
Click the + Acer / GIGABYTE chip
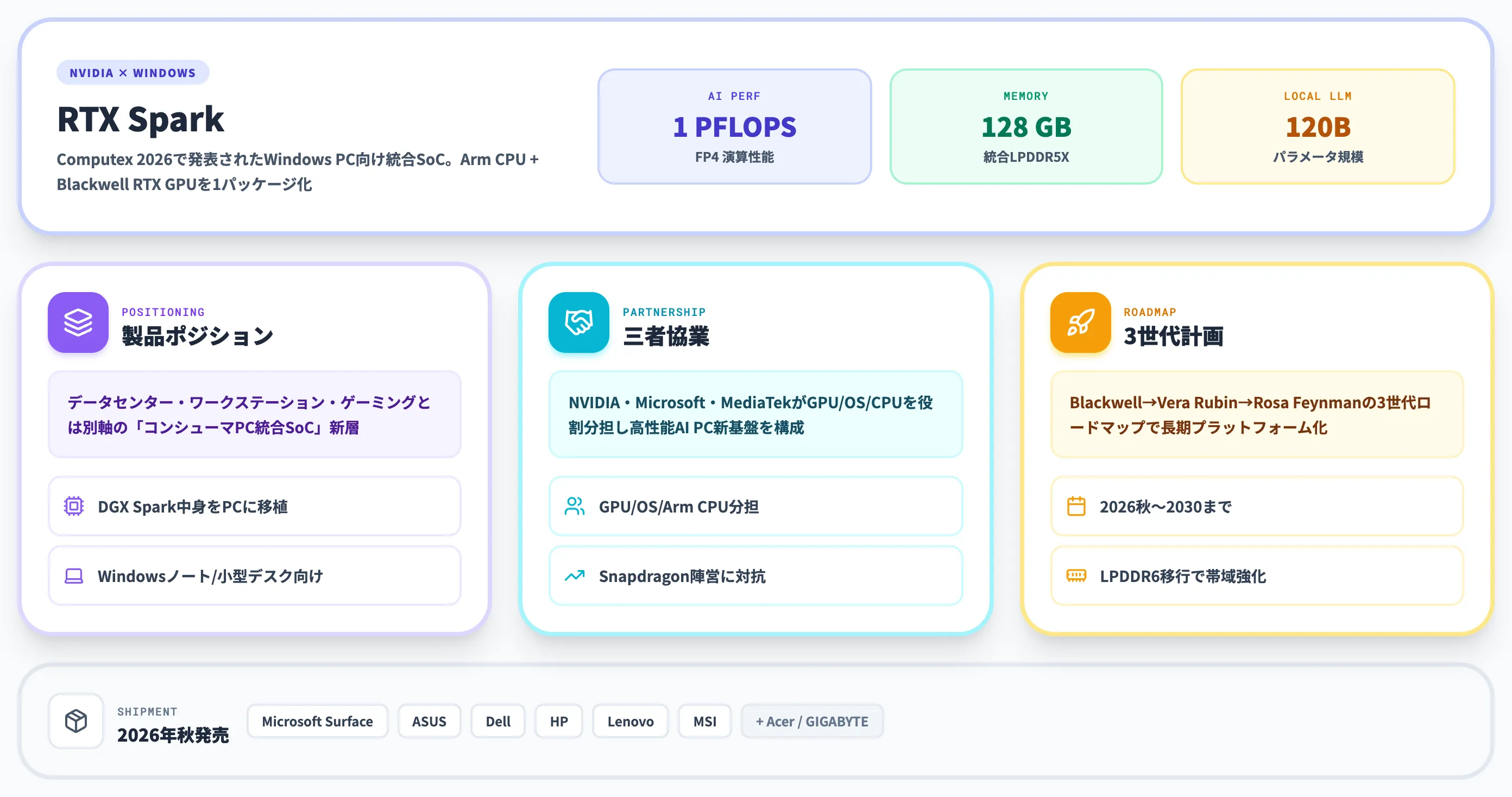[x=812, y=722]
